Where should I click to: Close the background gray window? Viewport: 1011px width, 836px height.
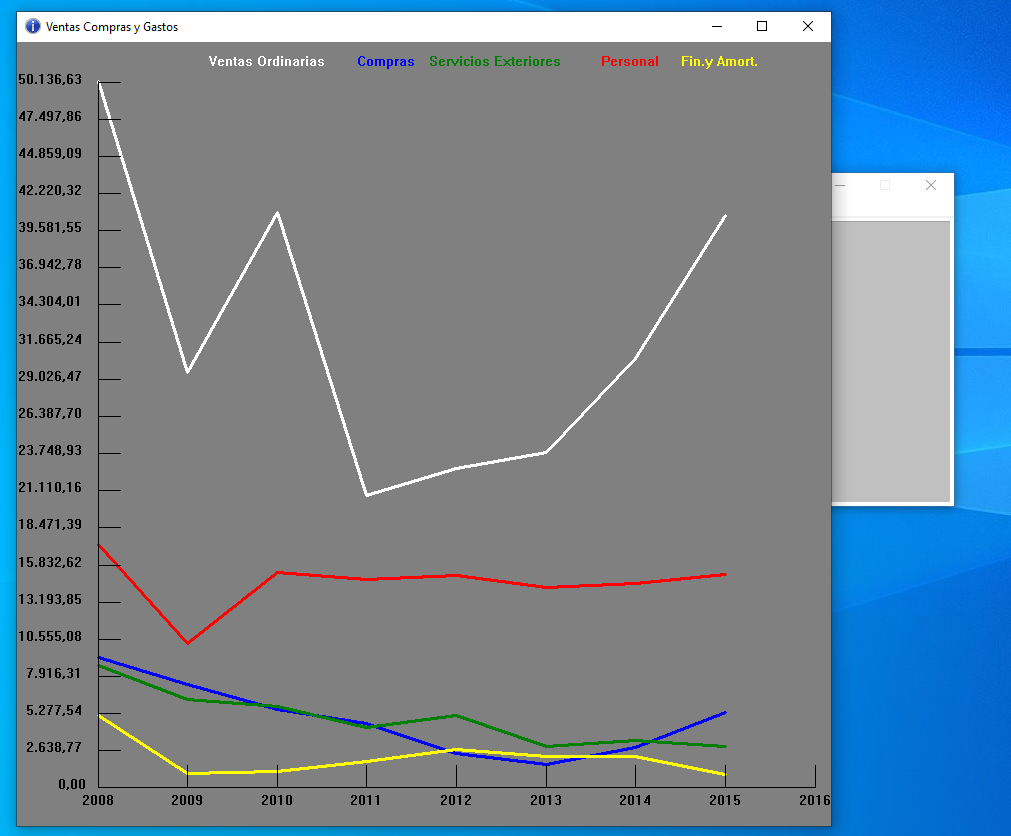pyautogui.click(x=930, y=185)
